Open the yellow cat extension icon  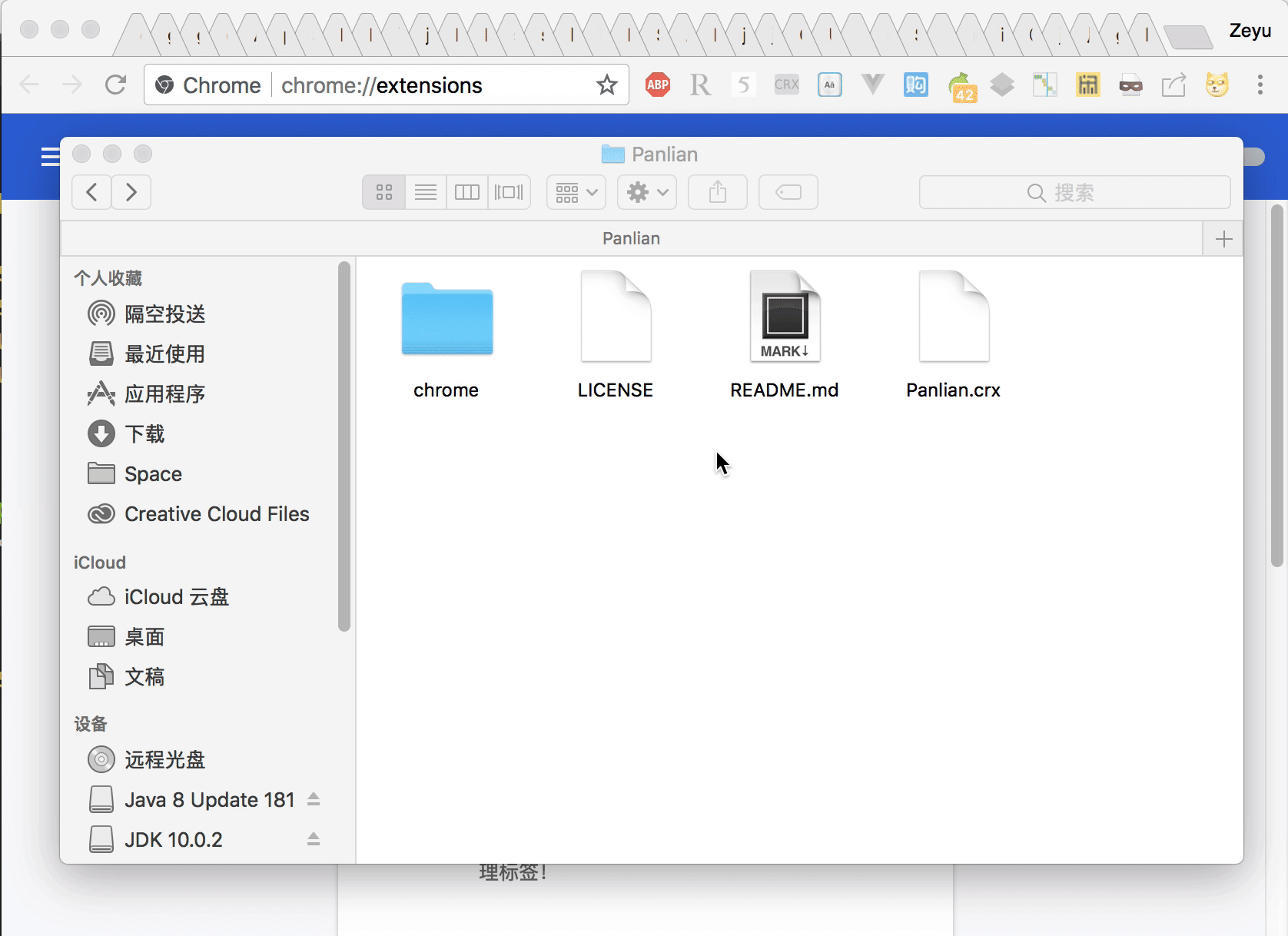click(x=1217, y=85)
